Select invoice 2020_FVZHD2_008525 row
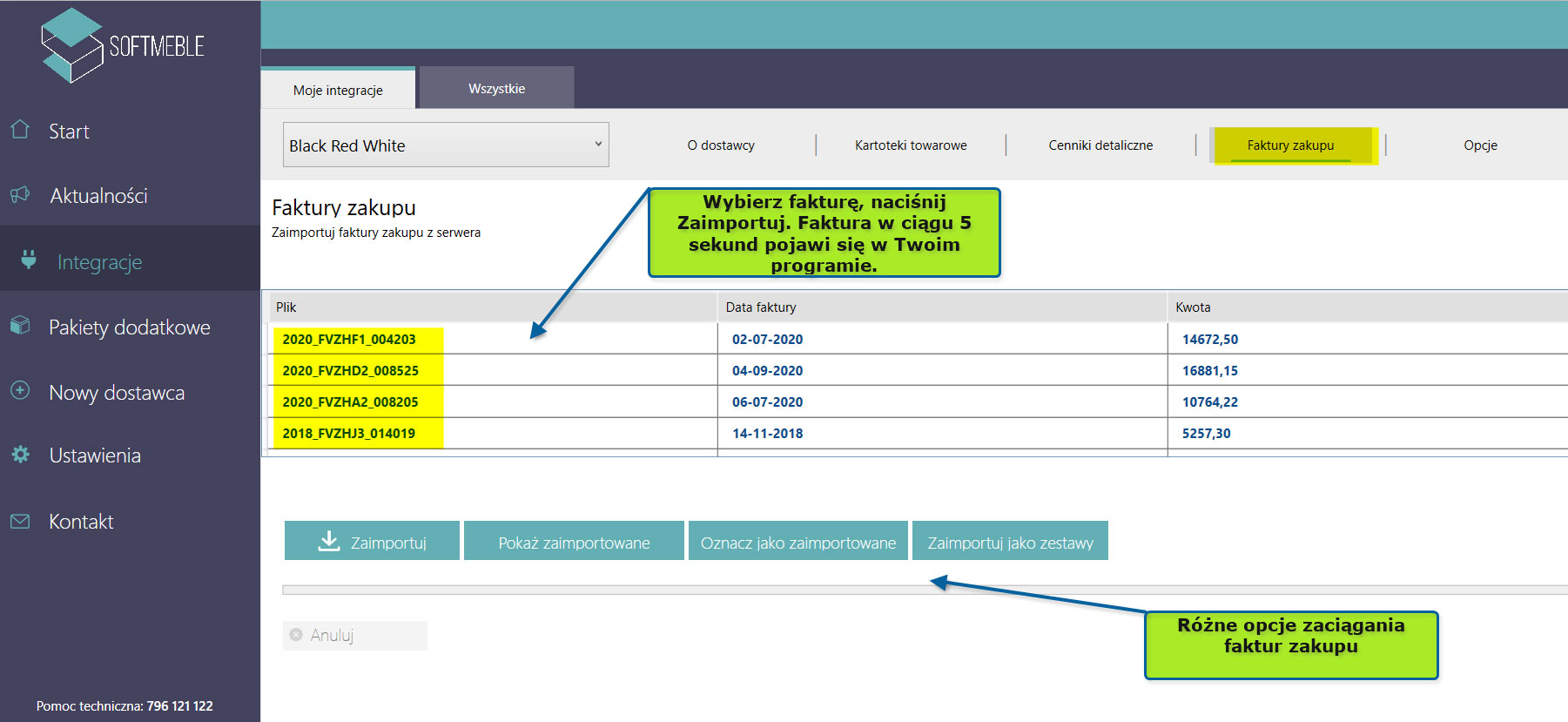This screenshot has height=722, width=1568. click(x=351, y=370)
